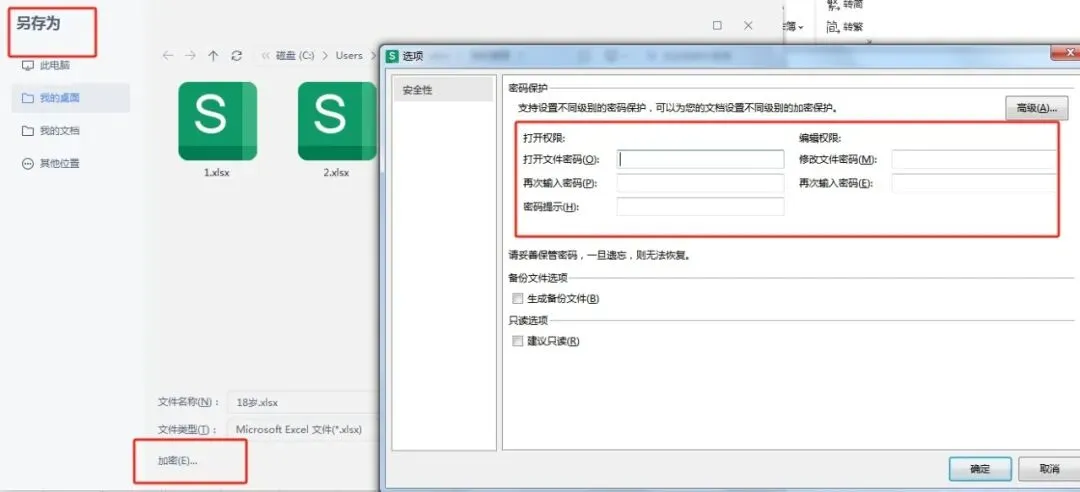1080x492 pixels.
Task: Click the 2.xlsx file name
Action: point(336,173)
